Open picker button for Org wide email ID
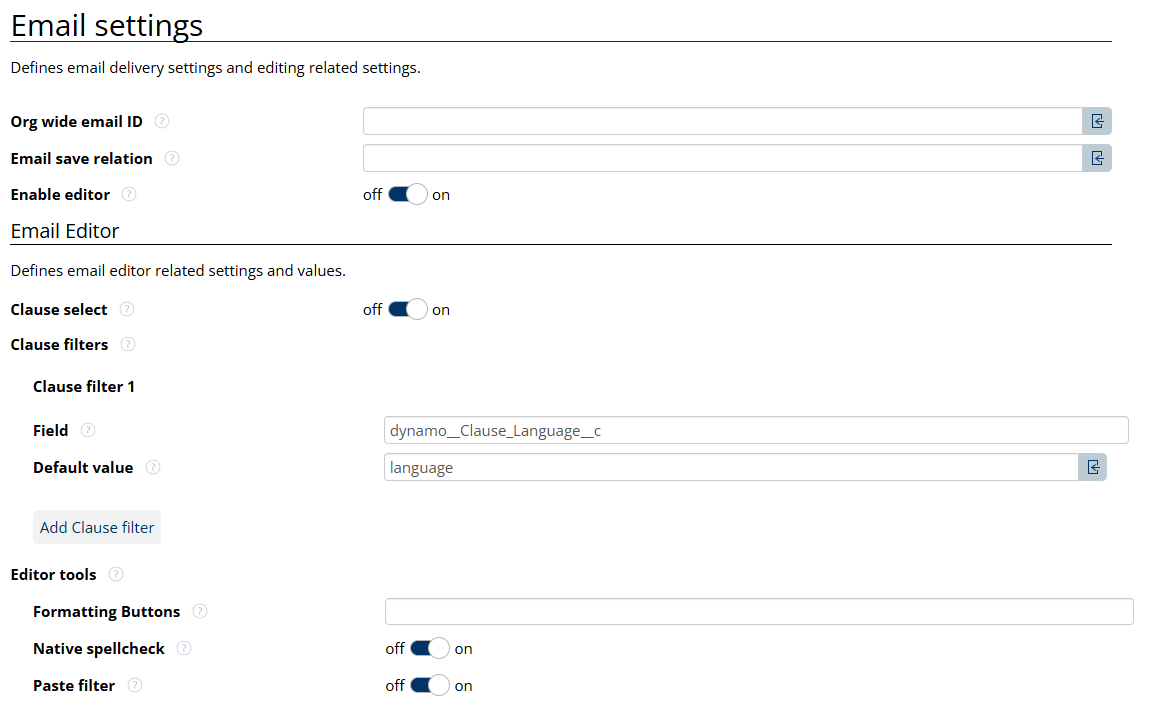The image size is (1161, 715). point(1097,121)
